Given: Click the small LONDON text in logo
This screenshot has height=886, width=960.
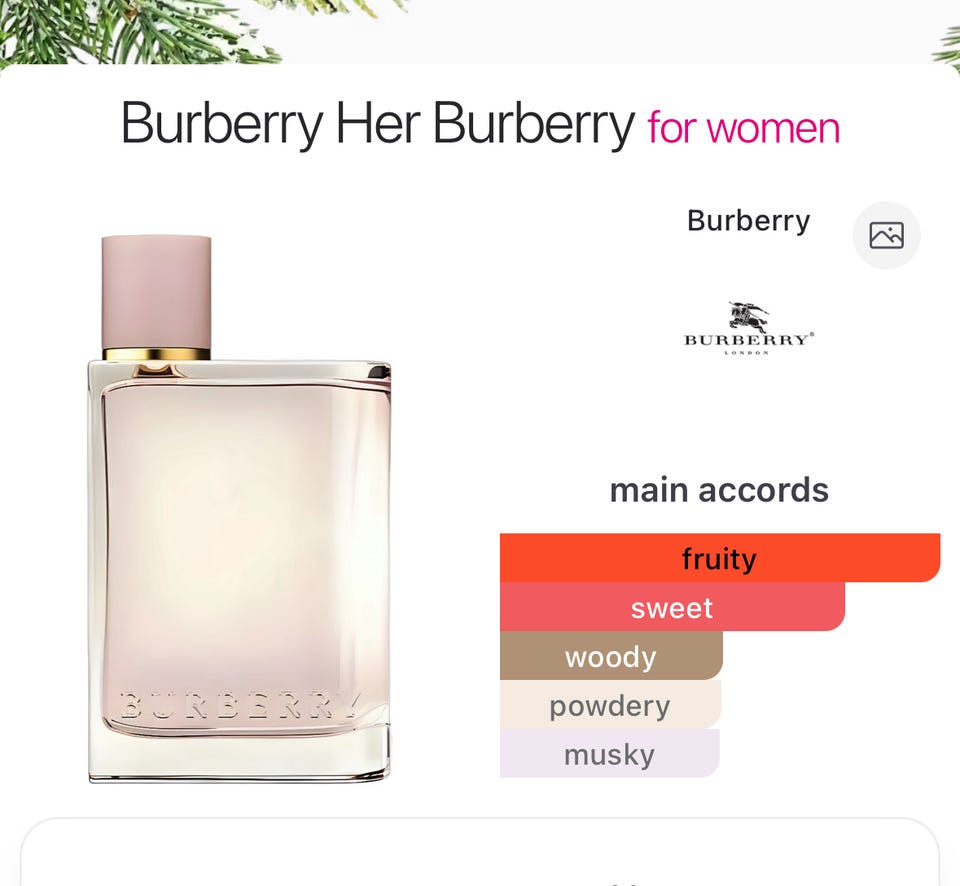Looking at the screenshot, I should pos(746,353).
